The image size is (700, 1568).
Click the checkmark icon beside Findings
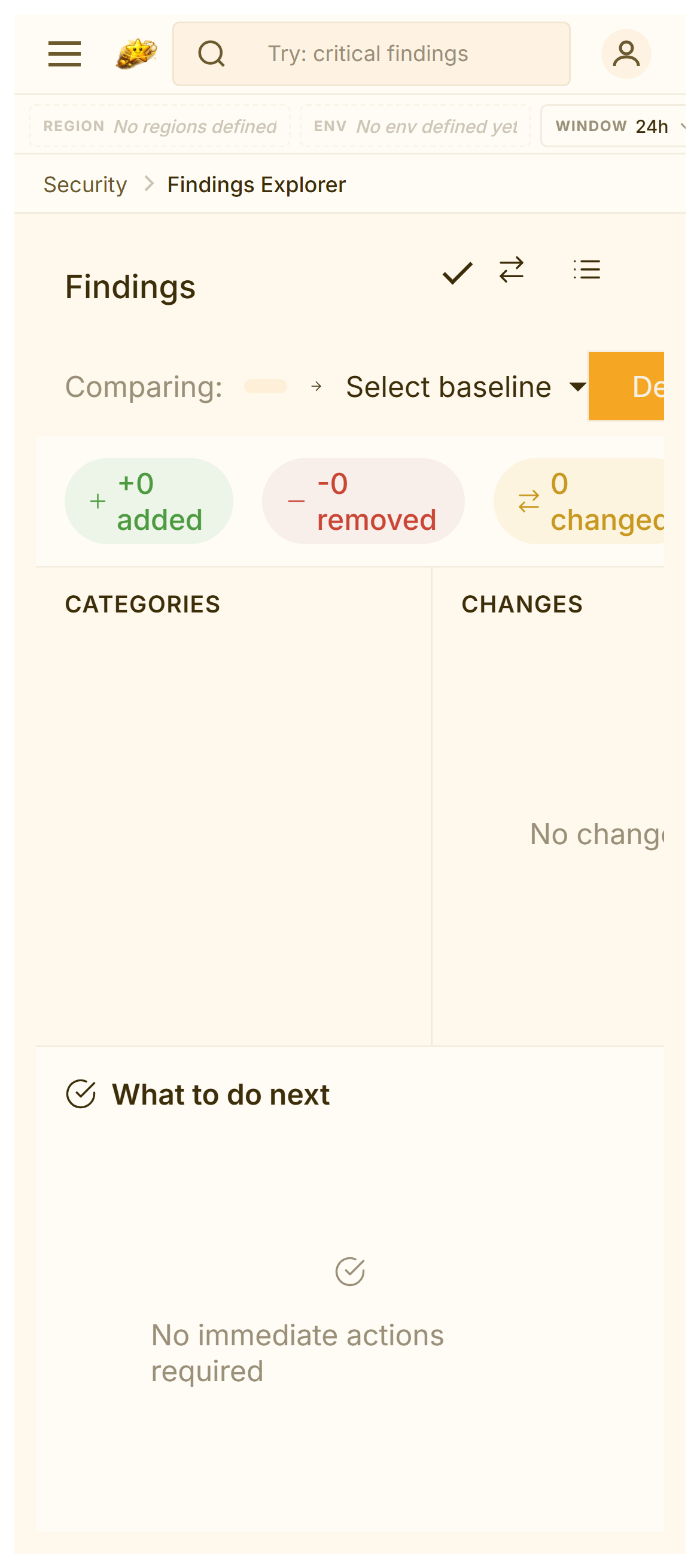click(456, 272)
